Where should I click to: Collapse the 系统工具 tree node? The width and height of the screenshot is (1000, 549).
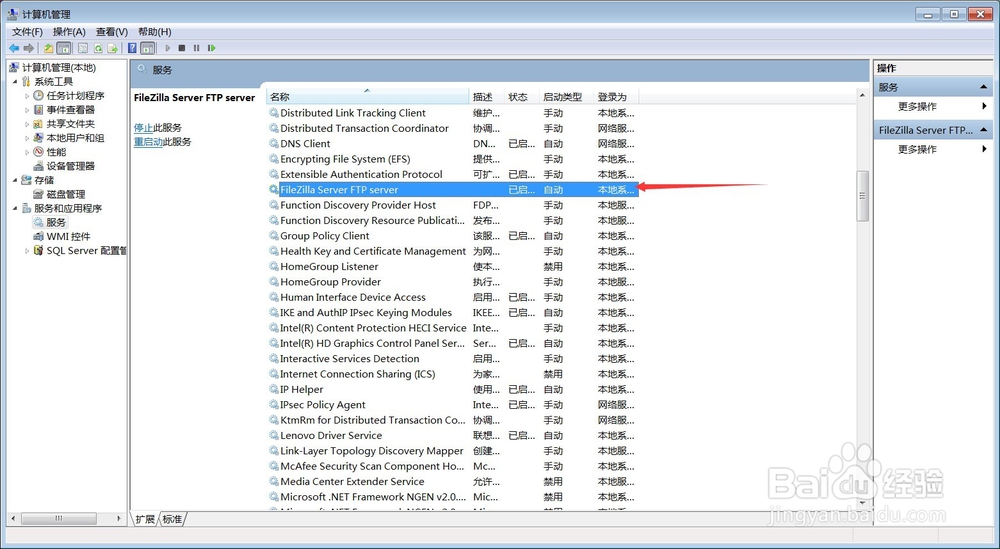point(15,82)
